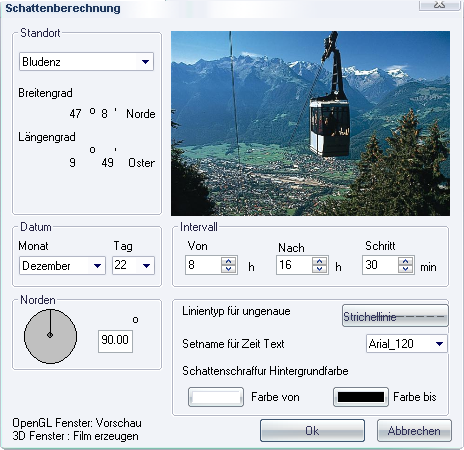The height and width of the screenshot is (450, 464).
Task: Decrease the Von hour spinner down arrow
Action: (229, 269)
